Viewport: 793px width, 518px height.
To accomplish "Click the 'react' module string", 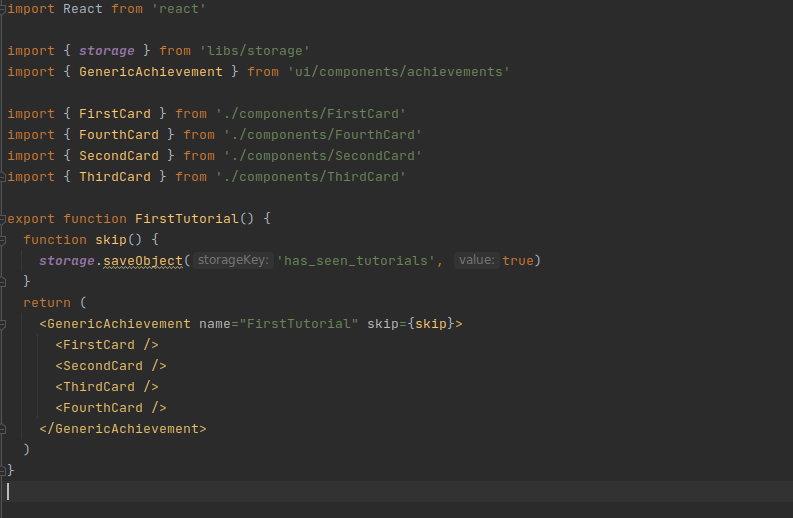I will [x=179, y=9].
